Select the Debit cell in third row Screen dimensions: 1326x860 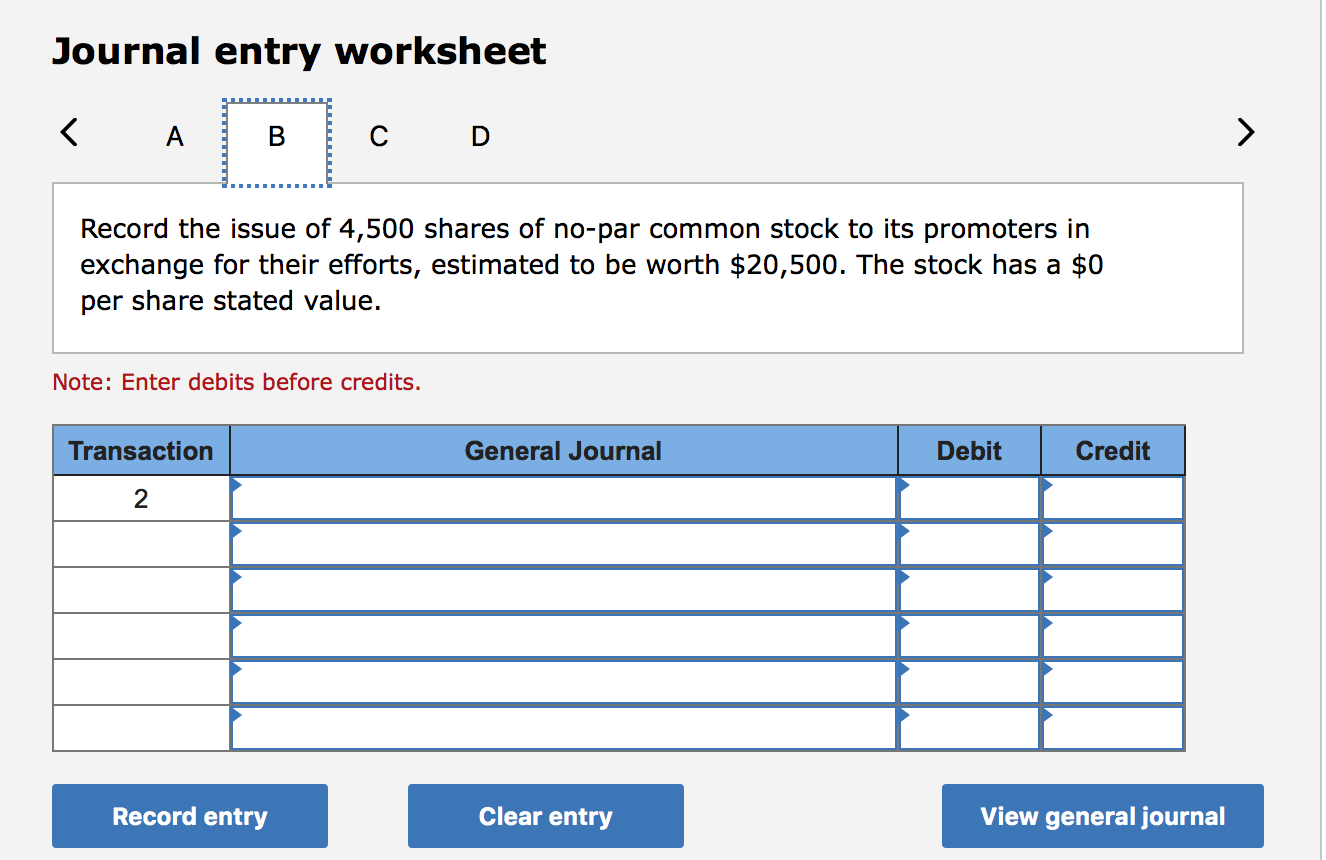(969, 590)
